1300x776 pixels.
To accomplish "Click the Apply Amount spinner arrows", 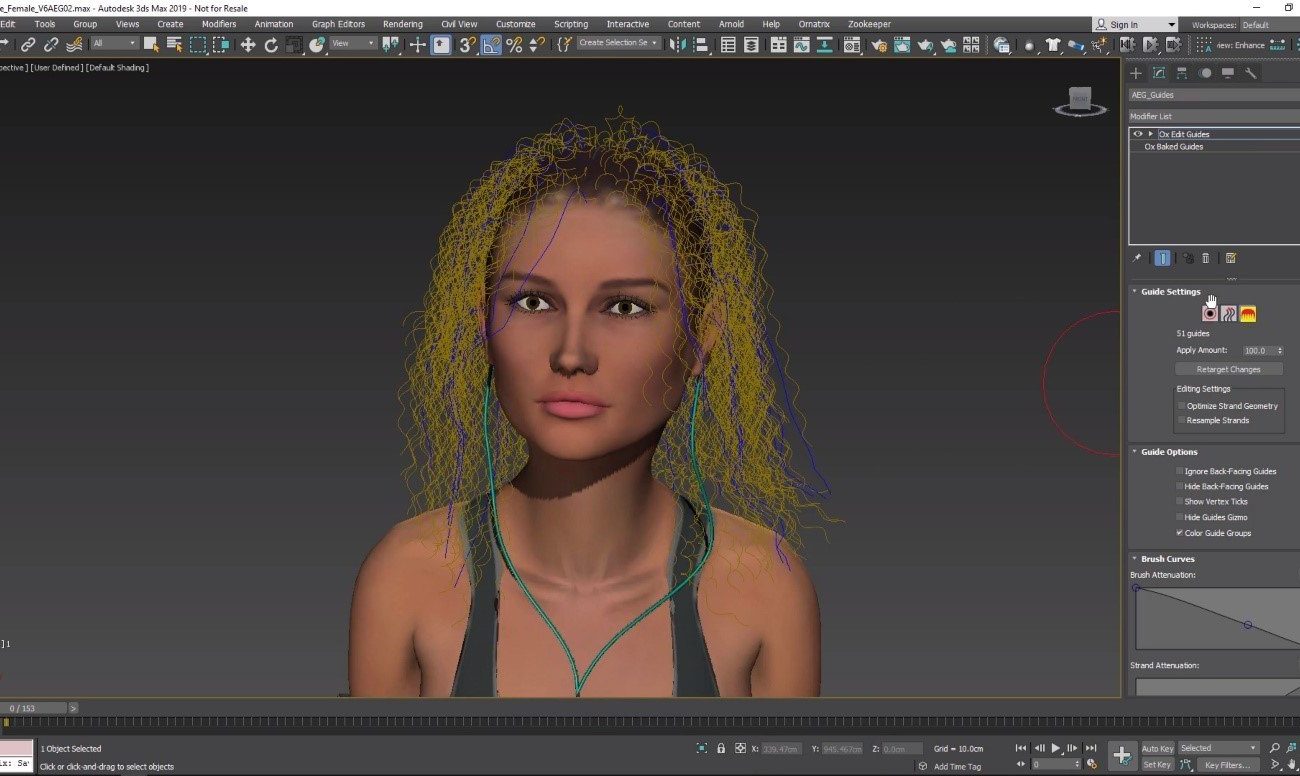I will point(1280,351).
